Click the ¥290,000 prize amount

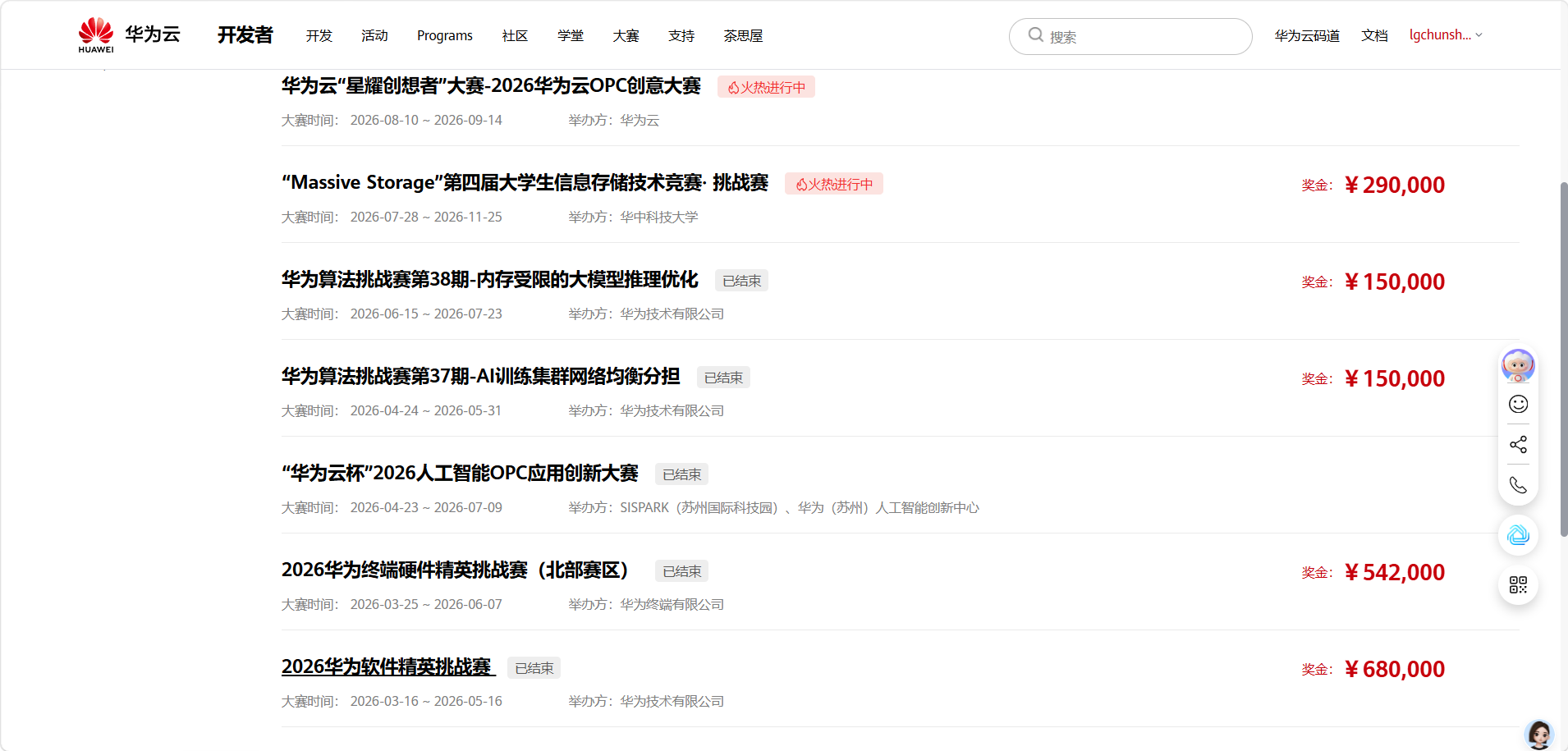tap(1394, 185)
